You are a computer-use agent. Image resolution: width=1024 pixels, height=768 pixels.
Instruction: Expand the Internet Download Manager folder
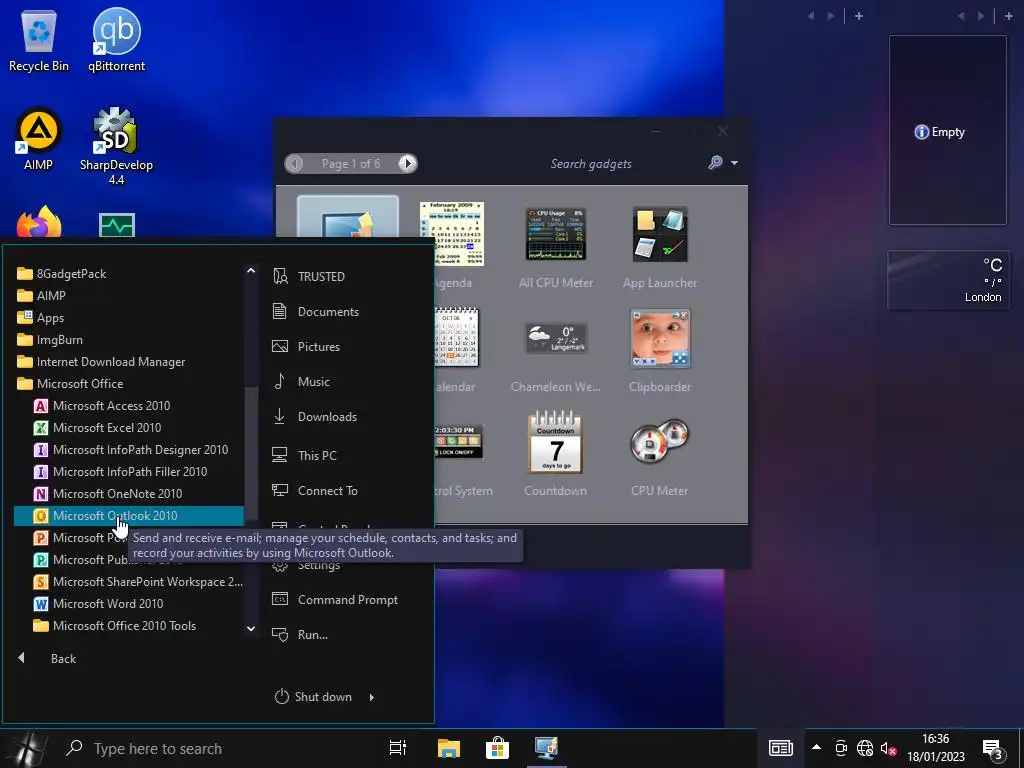coord(101,362)
